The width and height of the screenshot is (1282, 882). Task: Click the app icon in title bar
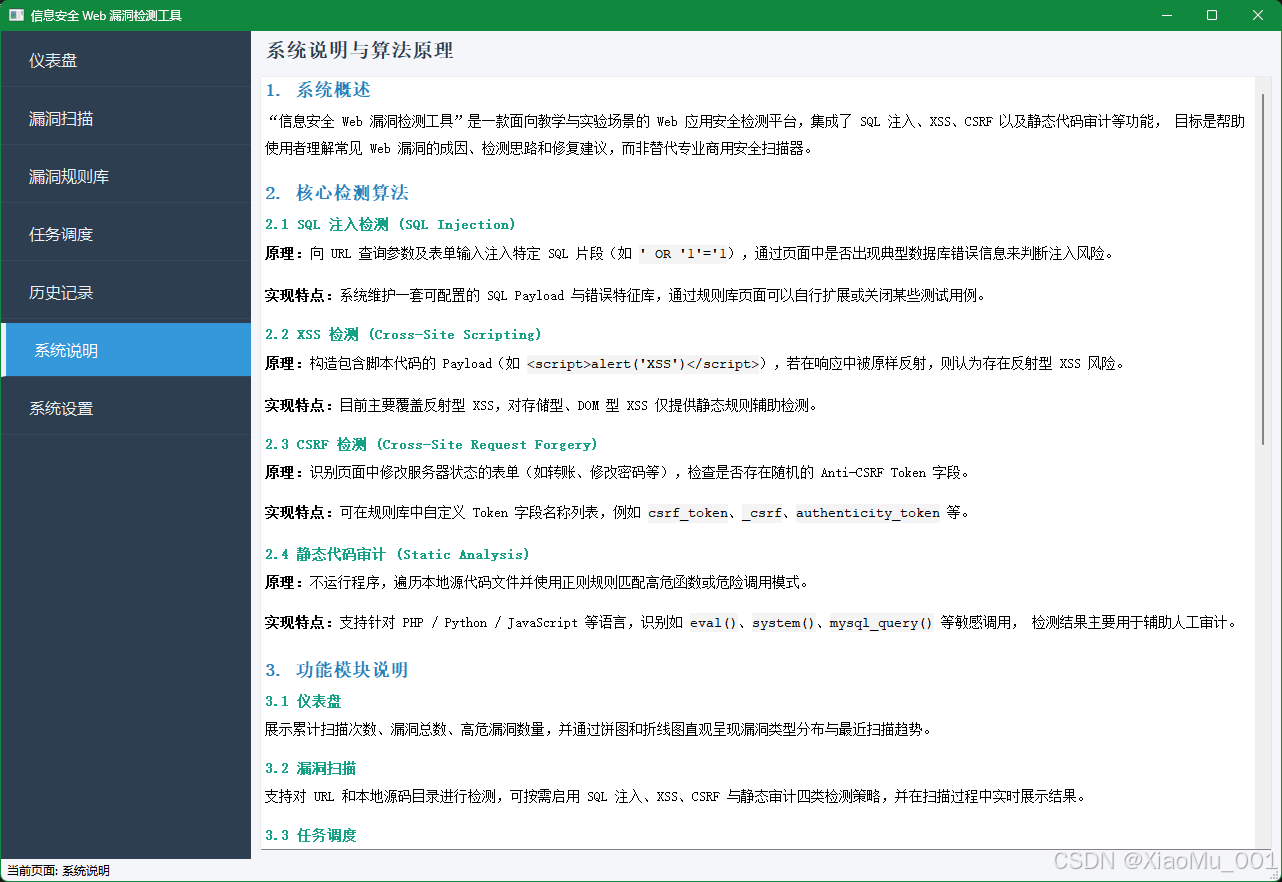point(16,15)
